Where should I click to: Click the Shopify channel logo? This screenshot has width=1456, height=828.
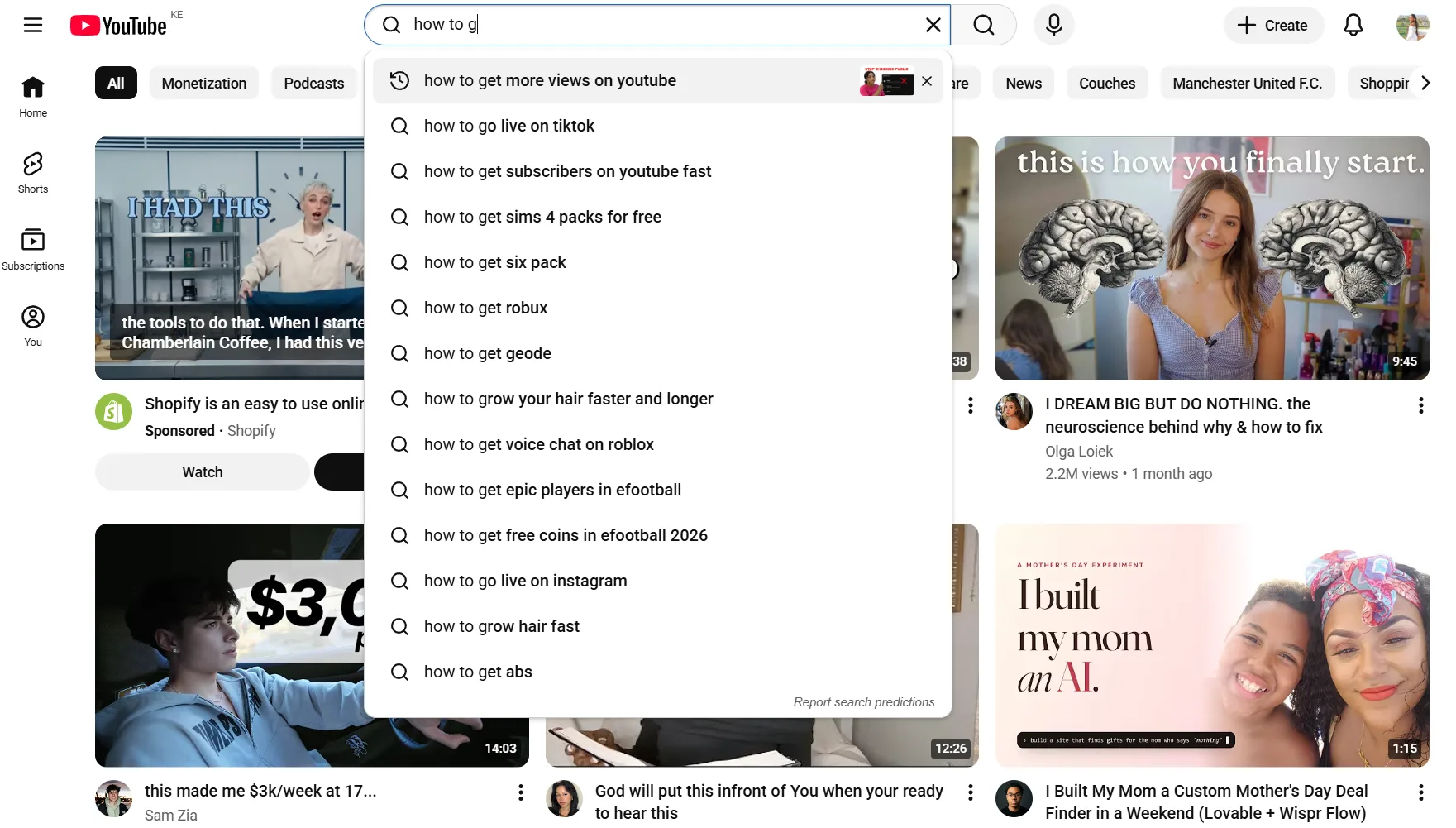pyautogui.click(x=114, y=412)
